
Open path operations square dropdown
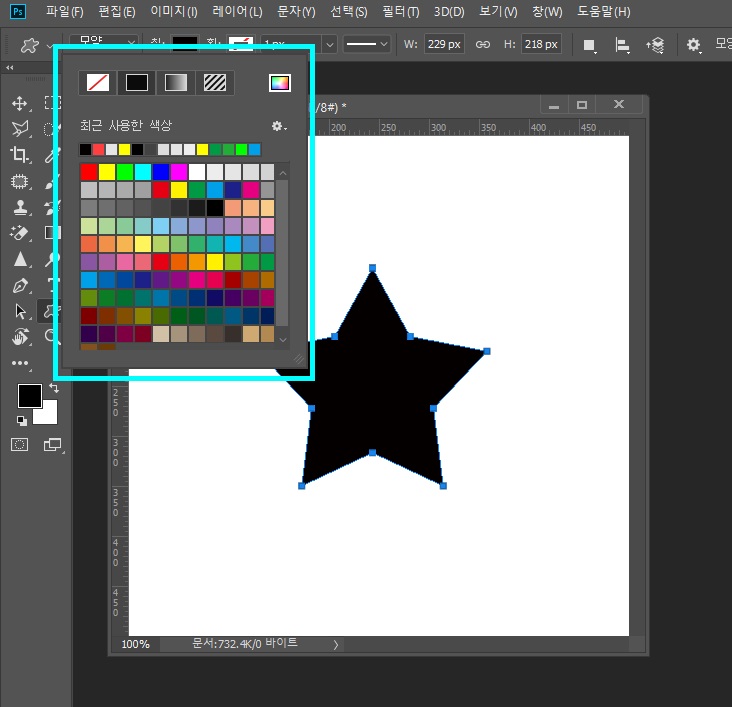(x=589, y=45)
